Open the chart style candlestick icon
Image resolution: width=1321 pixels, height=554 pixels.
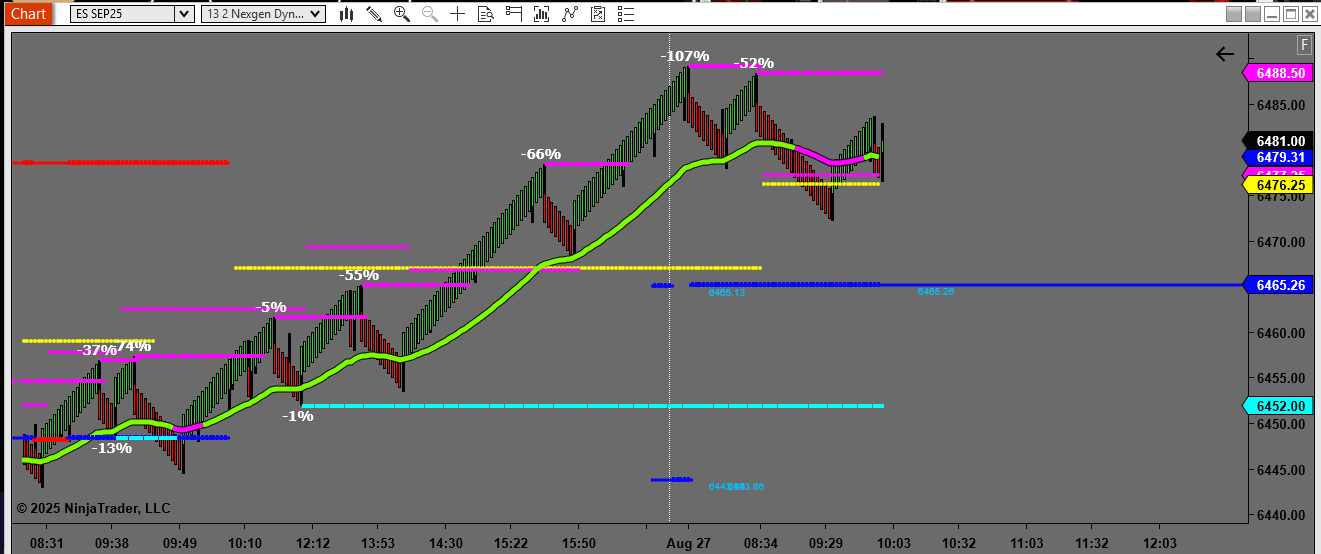tap(347, 14)
